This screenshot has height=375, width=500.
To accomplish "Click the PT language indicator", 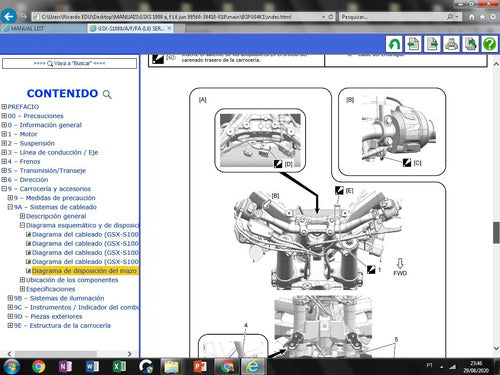I will [429, 365].
